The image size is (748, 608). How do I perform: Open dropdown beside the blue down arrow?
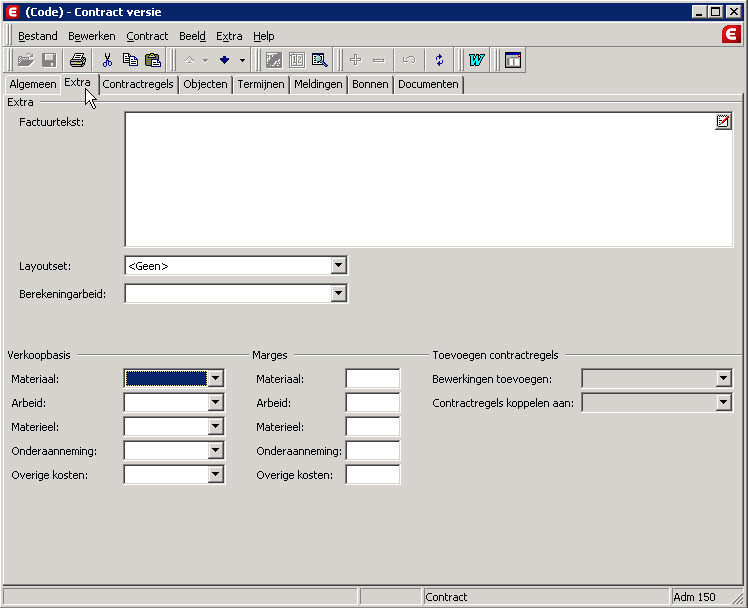pyautogui.click(x=242, y=61)
